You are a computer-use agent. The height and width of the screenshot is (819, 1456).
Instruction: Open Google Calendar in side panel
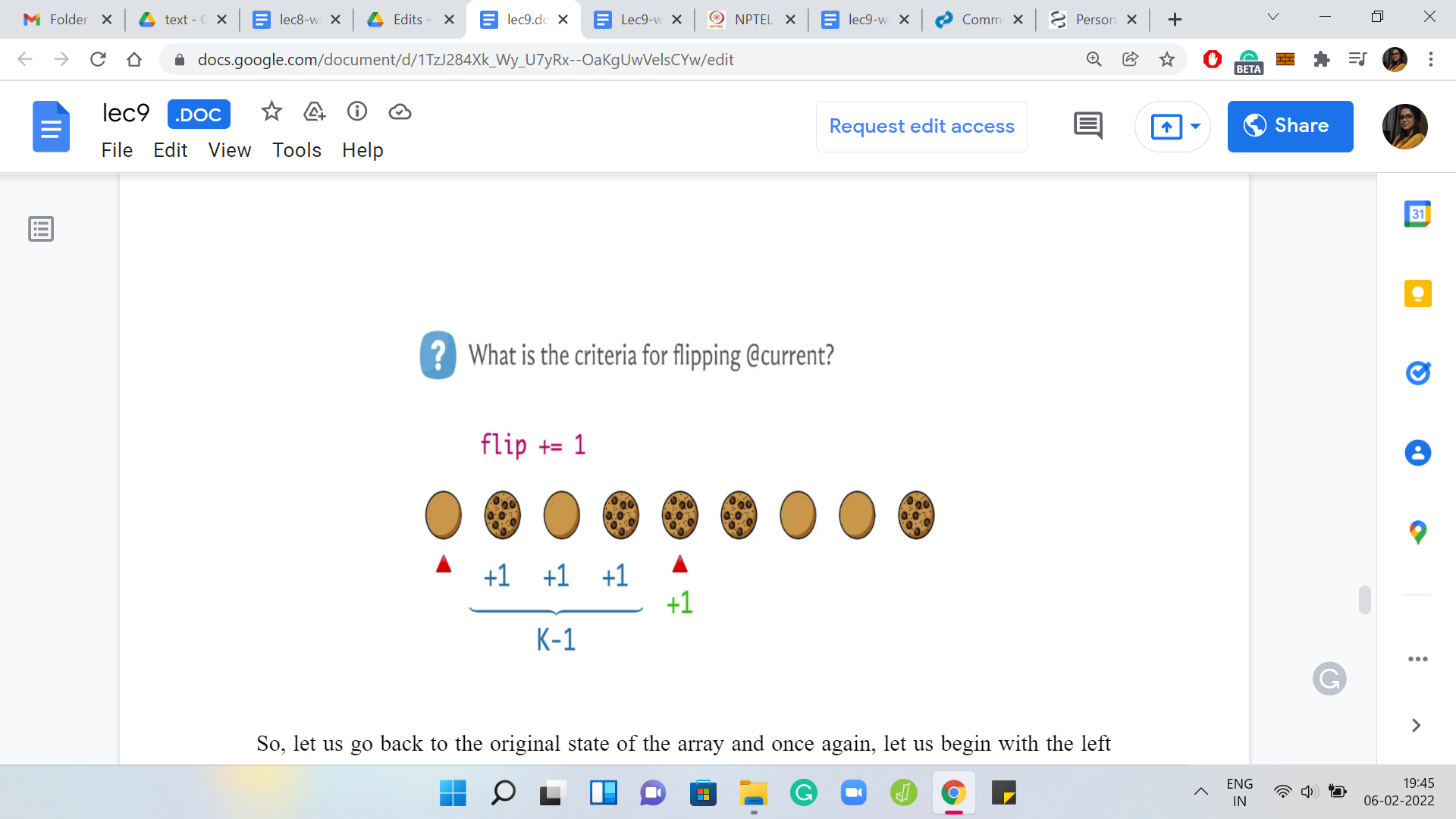1417,214
